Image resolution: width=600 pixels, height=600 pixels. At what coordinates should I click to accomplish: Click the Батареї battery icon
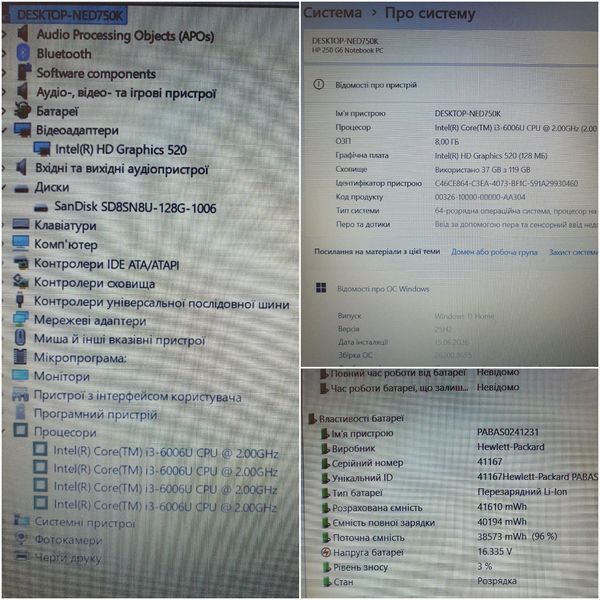22,110
